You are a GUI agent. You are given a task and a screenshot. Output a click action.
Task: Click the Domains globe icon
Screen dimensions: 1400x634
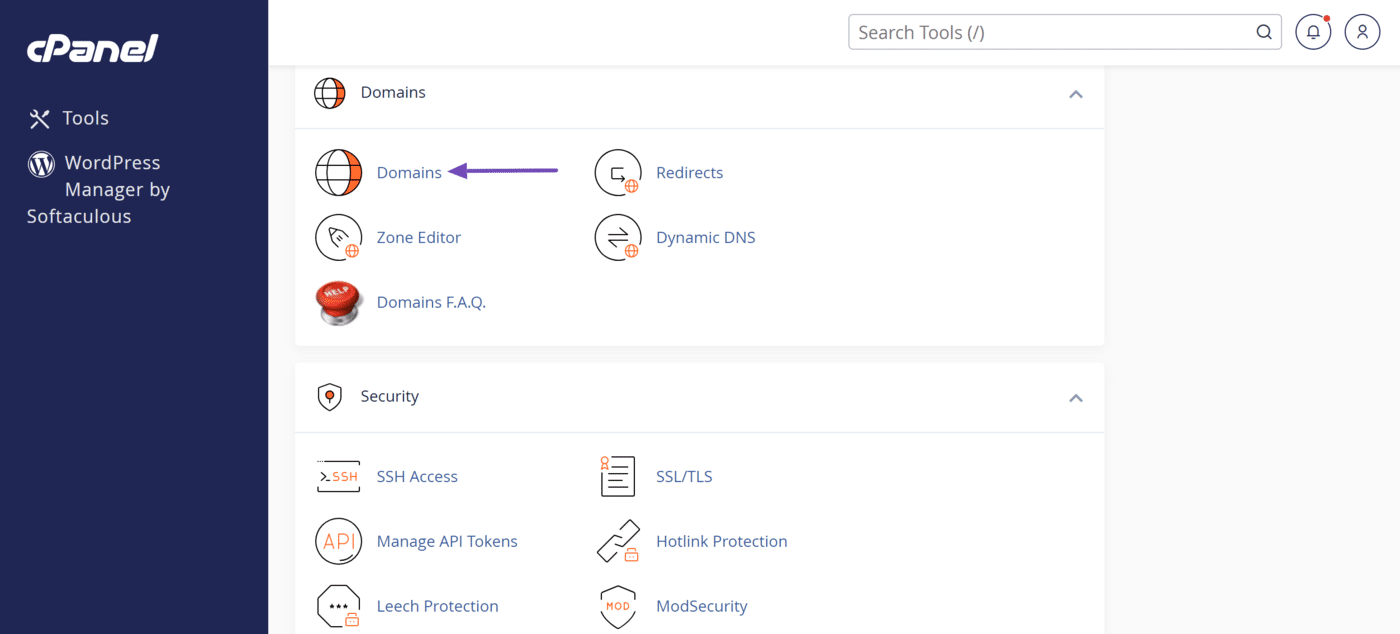(x=338, y=173)
